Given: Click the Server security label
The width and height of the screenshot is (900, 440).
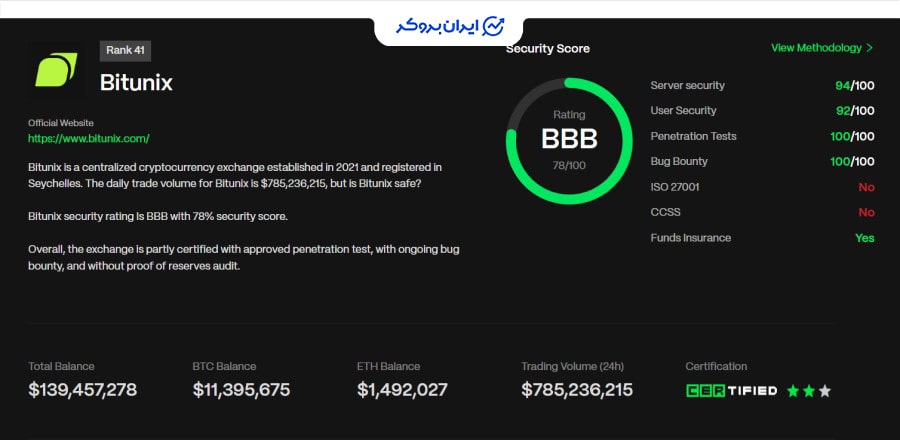Looking at the screenshot, I should pos(688,85).
